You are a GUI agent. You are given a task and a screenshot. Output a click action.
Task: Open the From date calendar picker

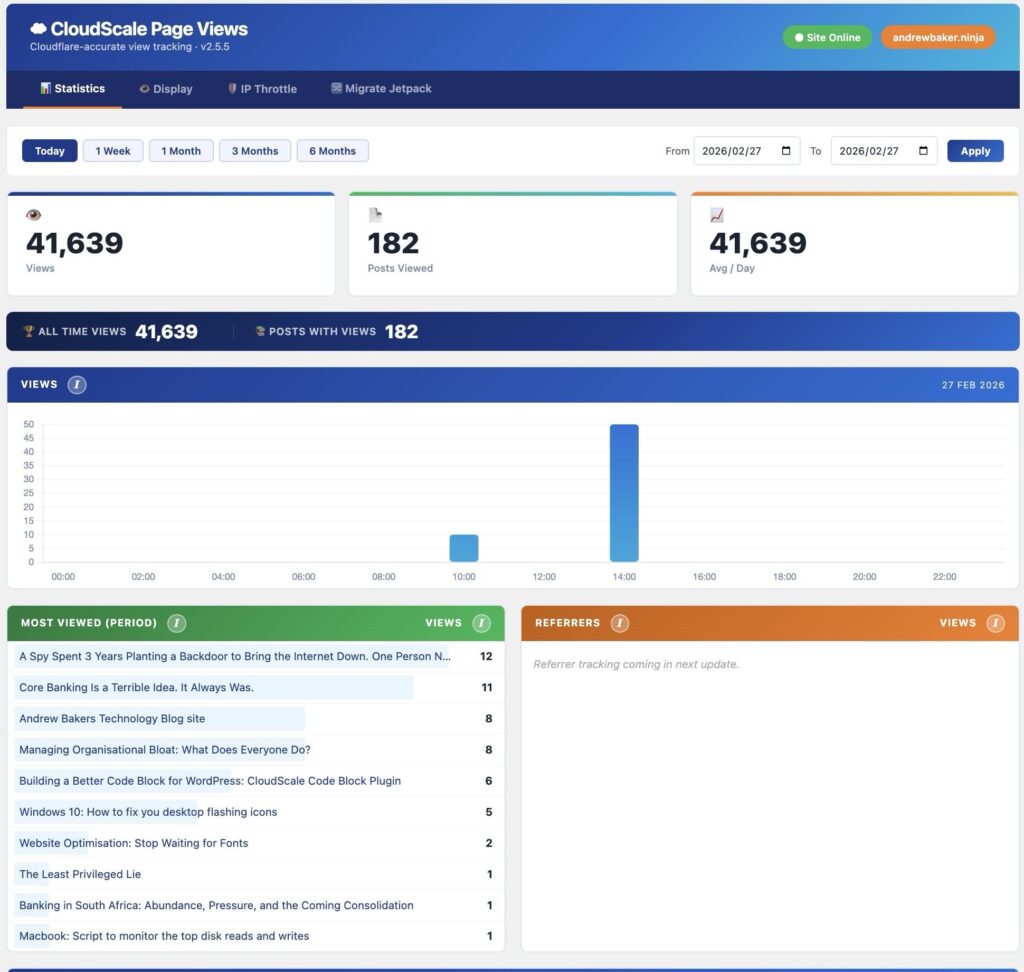788,150
